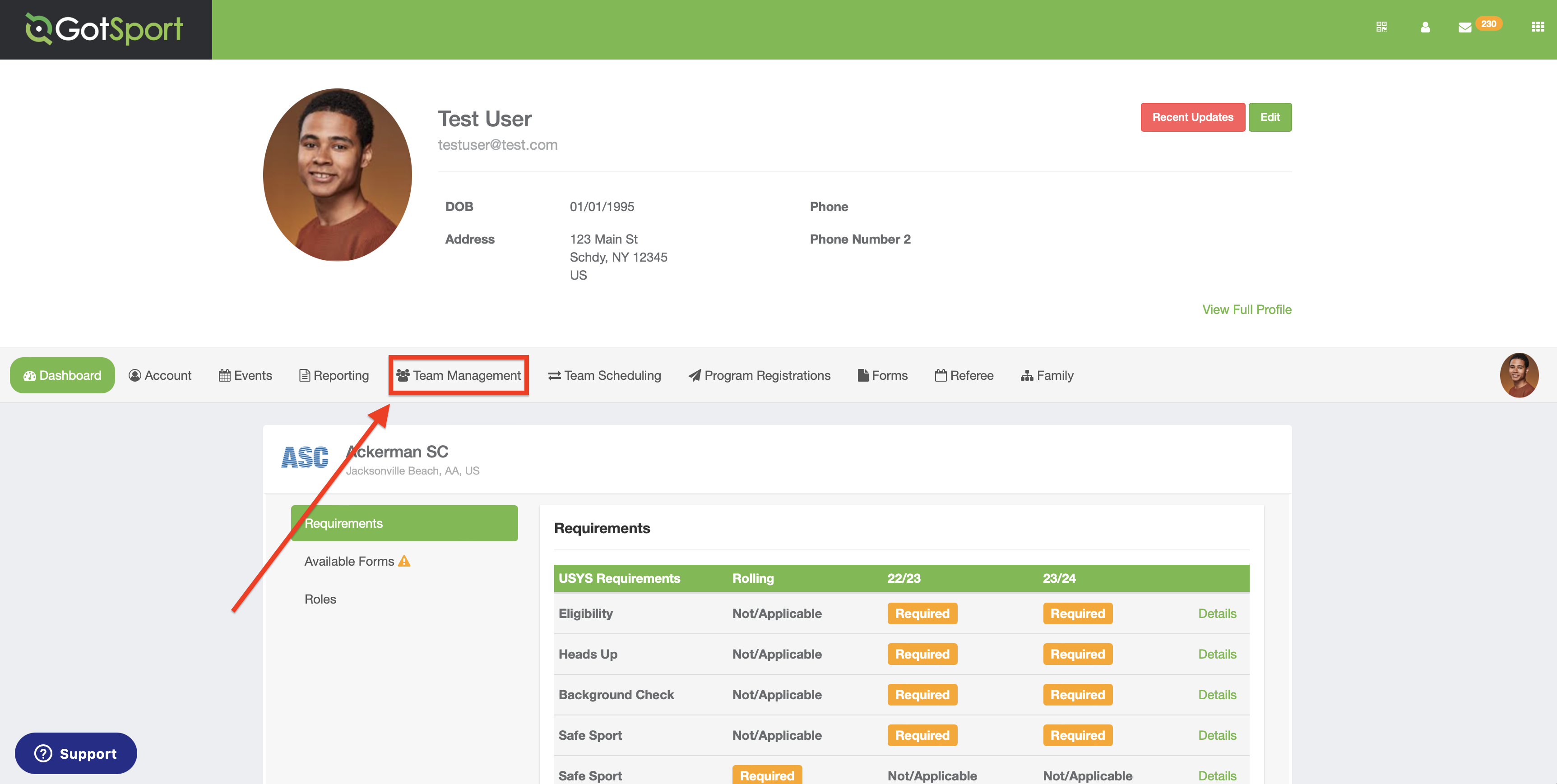Click the Recent Updates button
The height and width of the screenshot is (784, 1557).
point(1192,117)
